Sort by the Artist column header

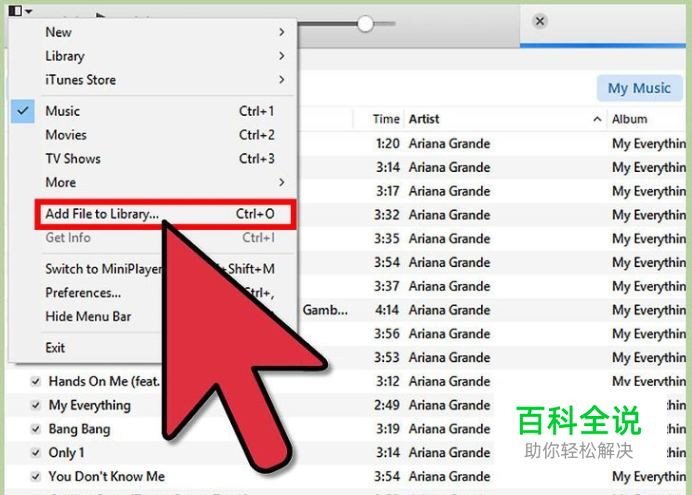(x=424, y=119)
